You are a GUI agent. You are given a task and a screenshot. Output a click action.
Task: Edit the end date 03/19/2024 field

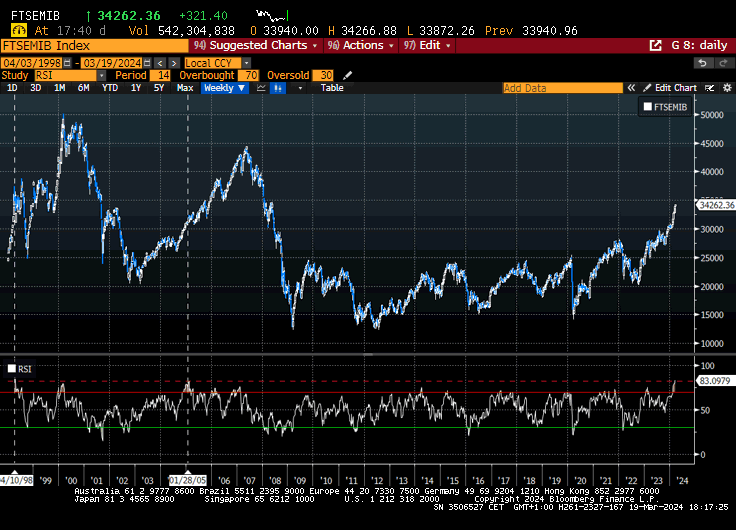112,63
